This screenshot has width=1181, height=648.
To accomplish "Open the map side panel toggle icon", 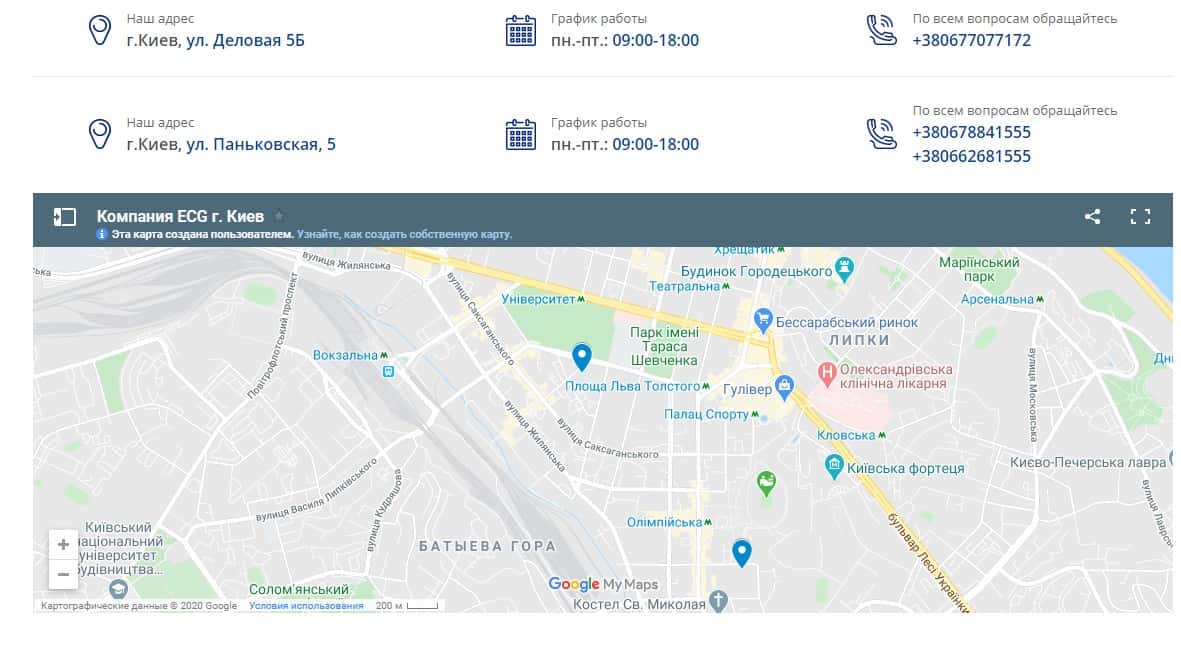I will tap(65, 217).
